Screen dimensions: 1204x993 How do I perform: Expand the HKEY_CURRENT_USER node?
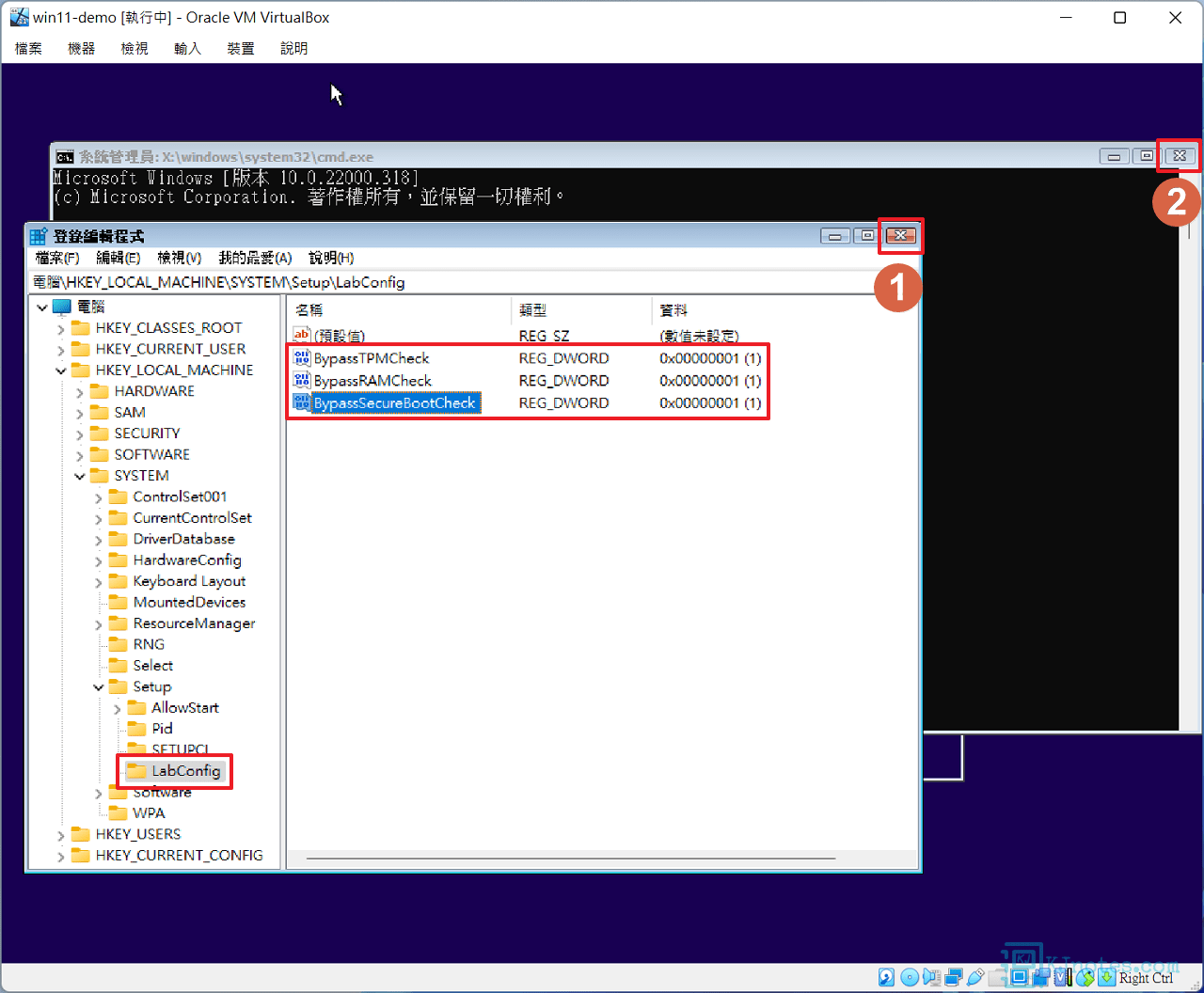[61, 349]
